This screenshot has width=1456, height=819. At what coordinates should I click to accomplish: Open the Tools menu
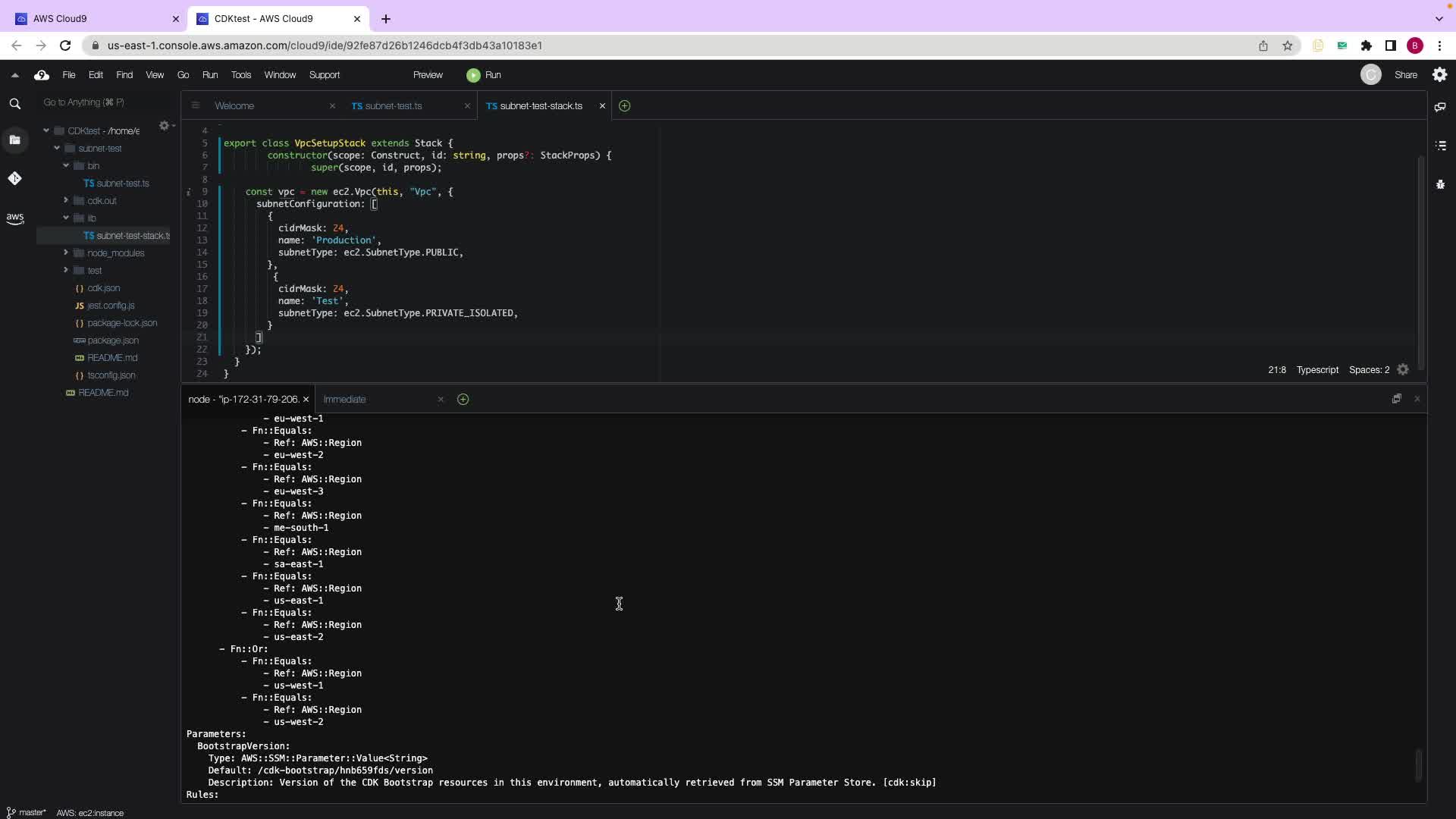point(240,75)
